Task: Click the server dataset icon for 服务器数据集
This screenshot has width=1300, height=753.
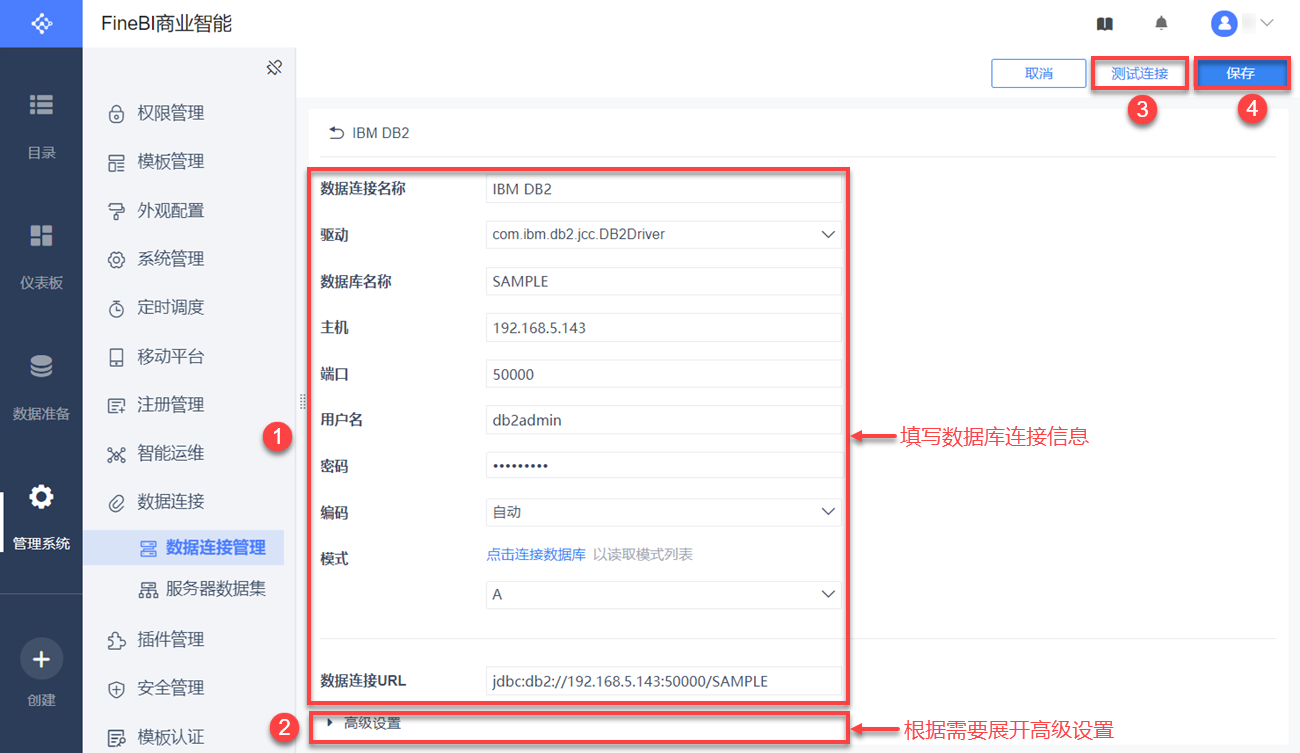Action: click(x=148, y=590)
